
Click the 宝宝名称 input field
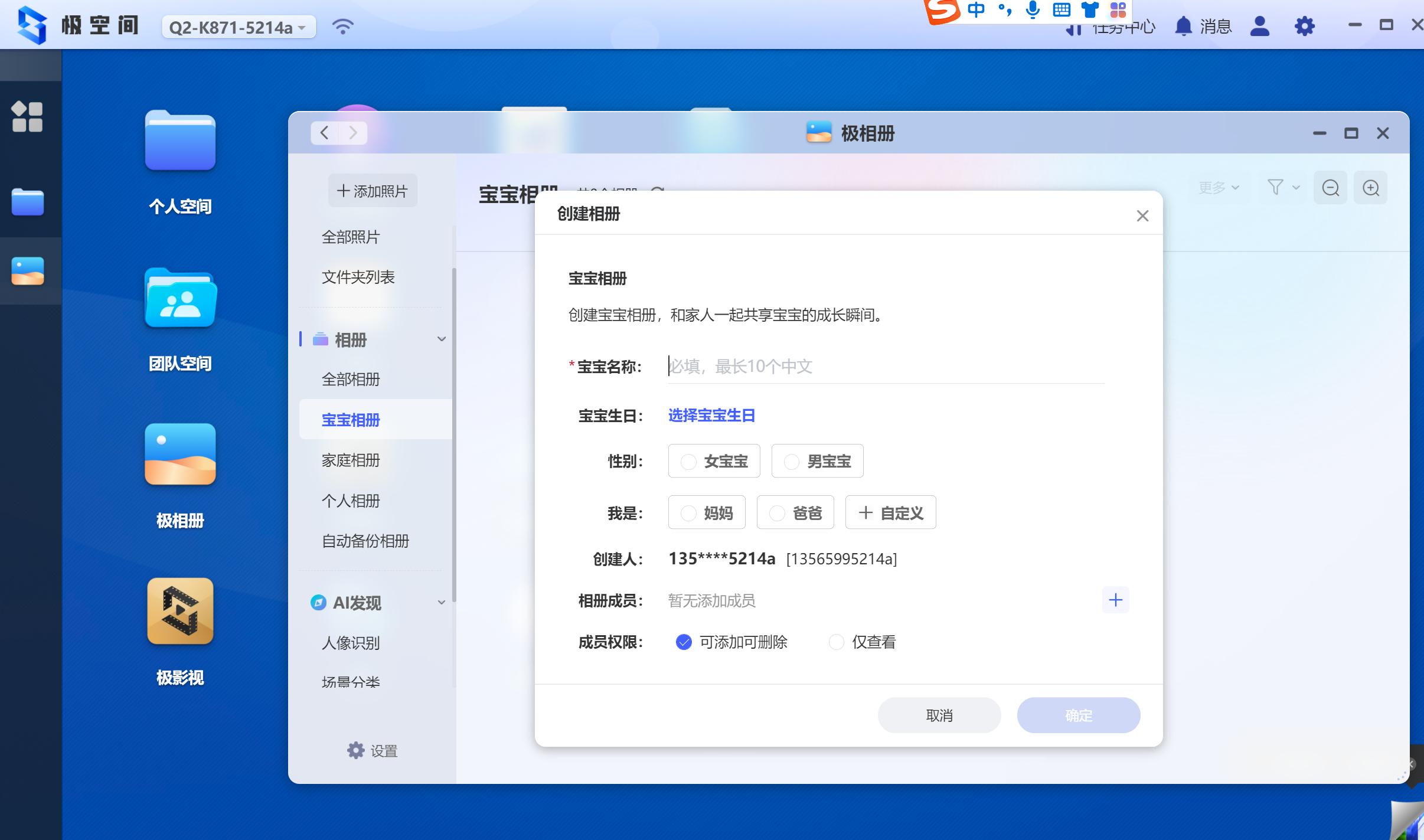coord(827,367)
